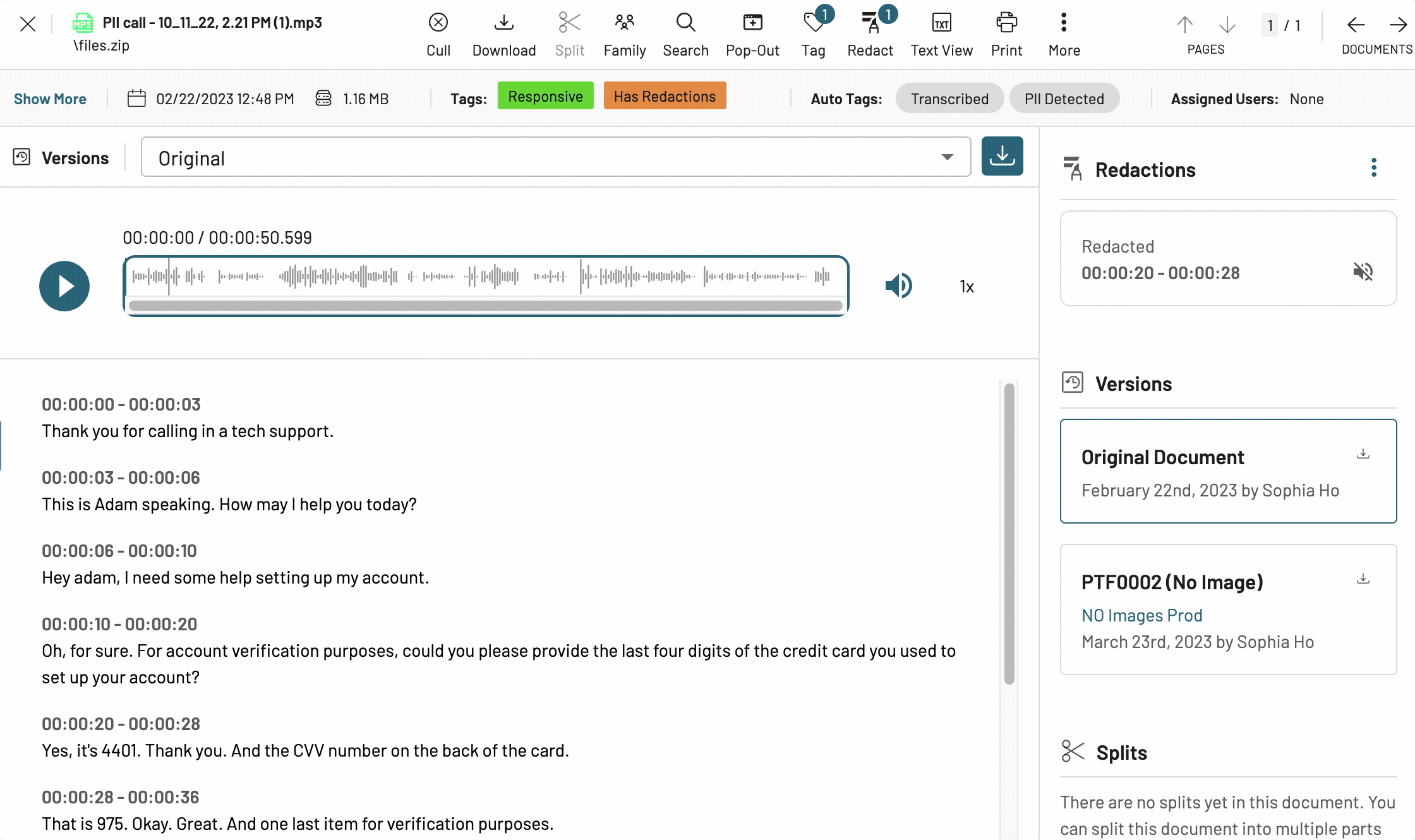This screenshot has width=1415, height=840.
Task: Click the MP3 file type icon
Action: pyautogui.click(x=83, y=23)
